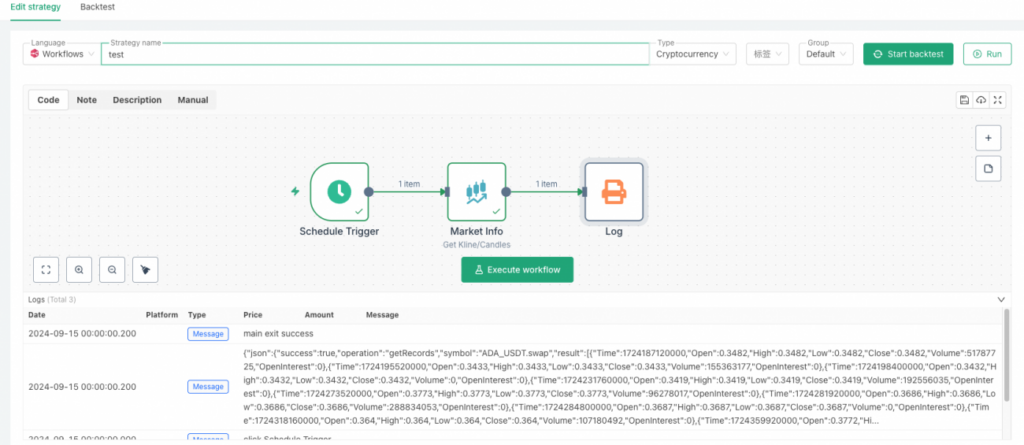1024x445 pixels.
Task: Zoom in on the workflow canvas
Action: [79, 269]
